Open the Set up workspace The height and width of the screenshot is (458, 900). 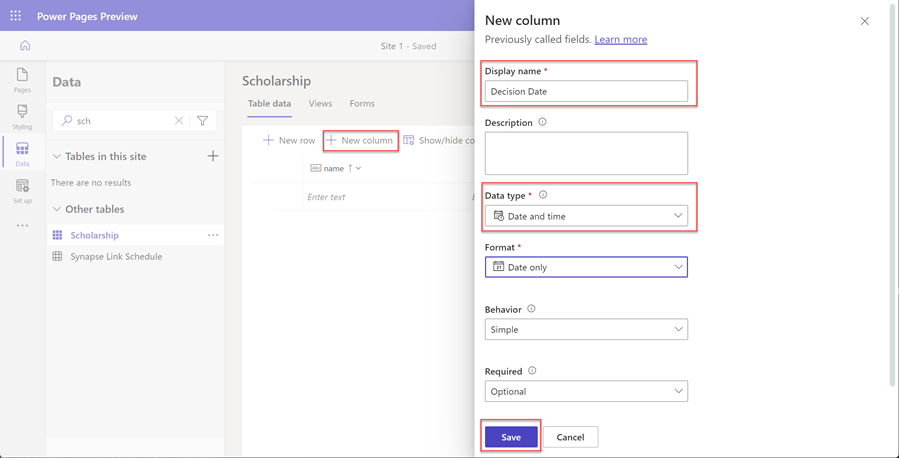[22, 190]
